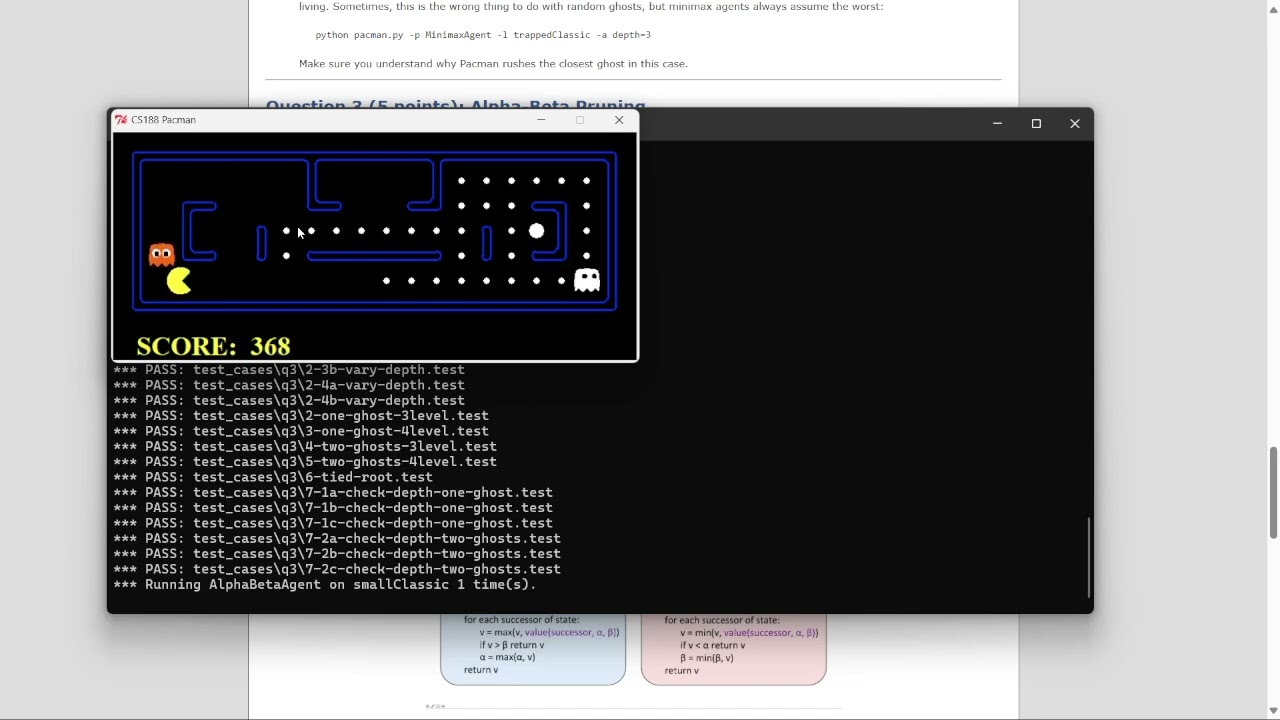The height and width of the screenshot is (720, 1280).
Task: Click the 2-one-ghost-3level.test PASS line
Action: 301,416
